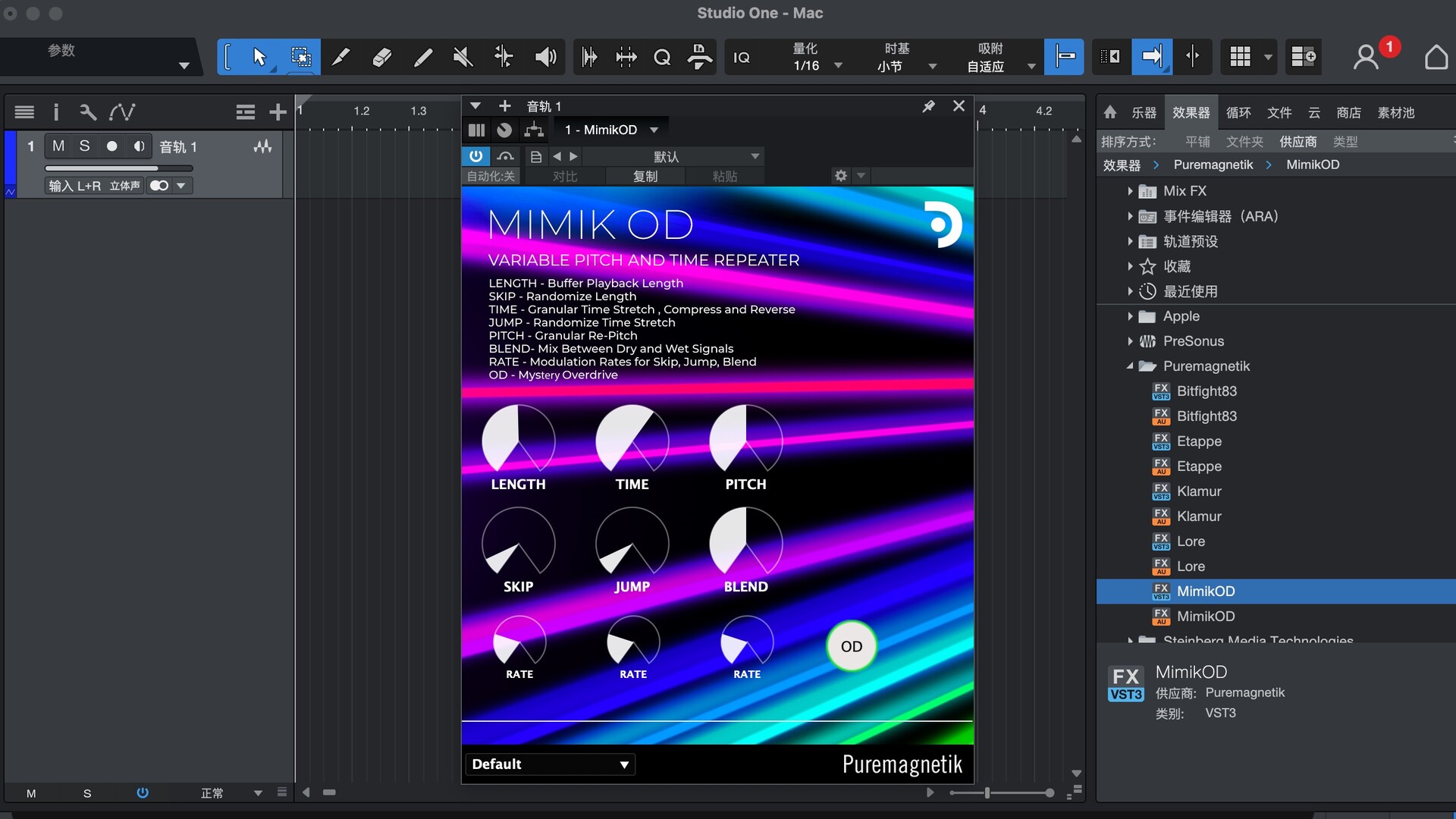This screenshot has height=819, width=1456.
Task: Switch to the 云 browser tab
Action: pyautogui.click(x=1314, y=113)
